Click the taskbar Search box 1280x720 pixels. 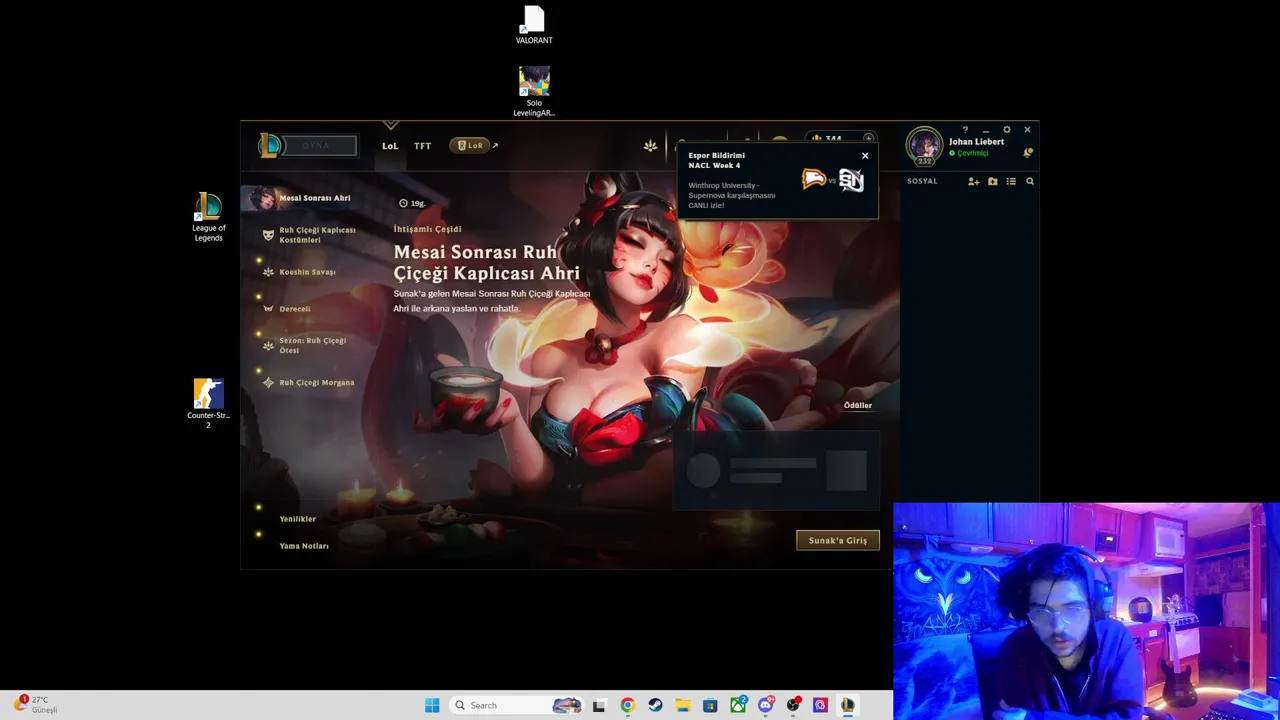tap(516, 705)
